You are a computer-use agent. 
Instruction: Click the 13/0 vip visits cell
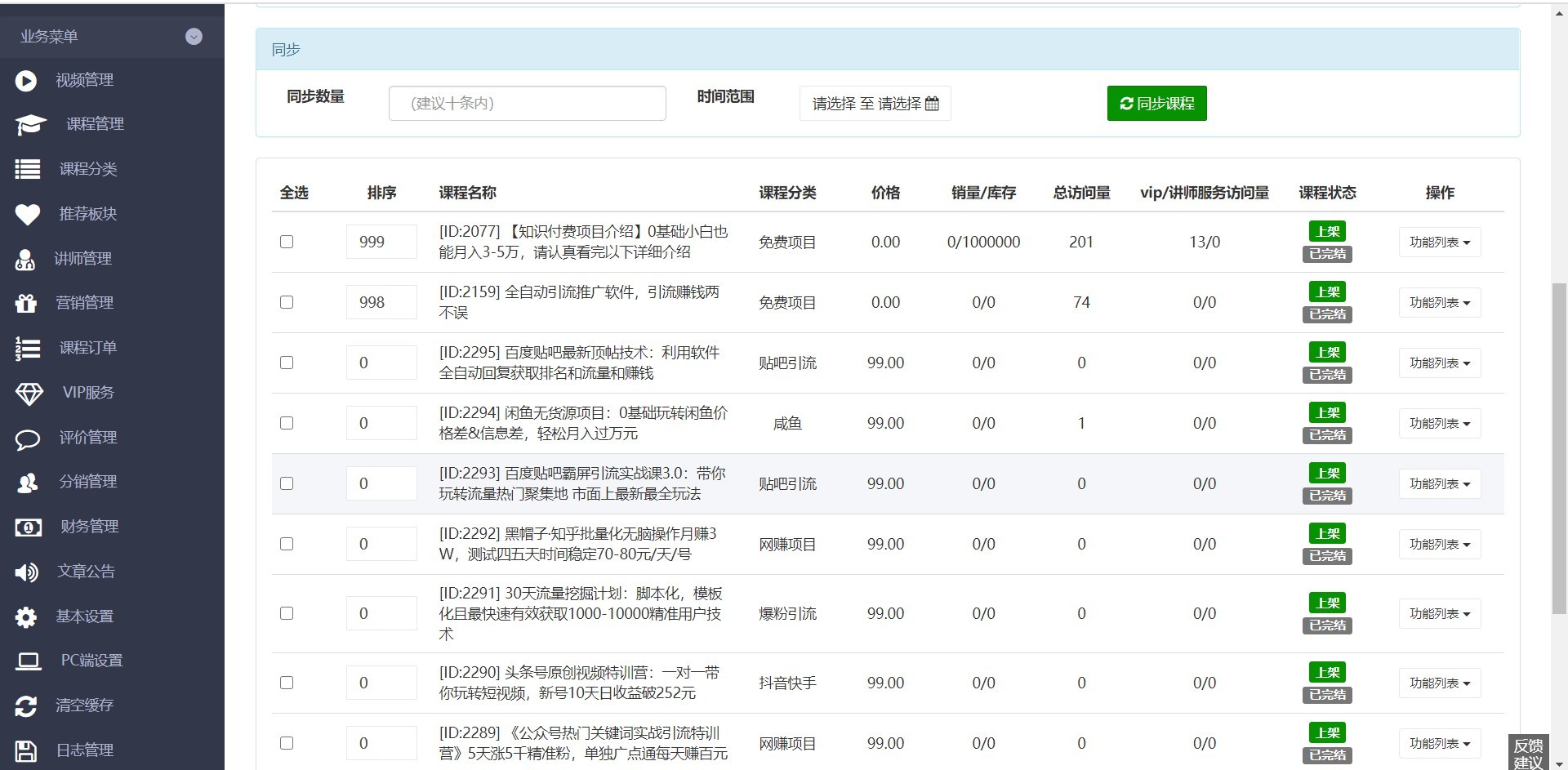[x=1205, y=243]
